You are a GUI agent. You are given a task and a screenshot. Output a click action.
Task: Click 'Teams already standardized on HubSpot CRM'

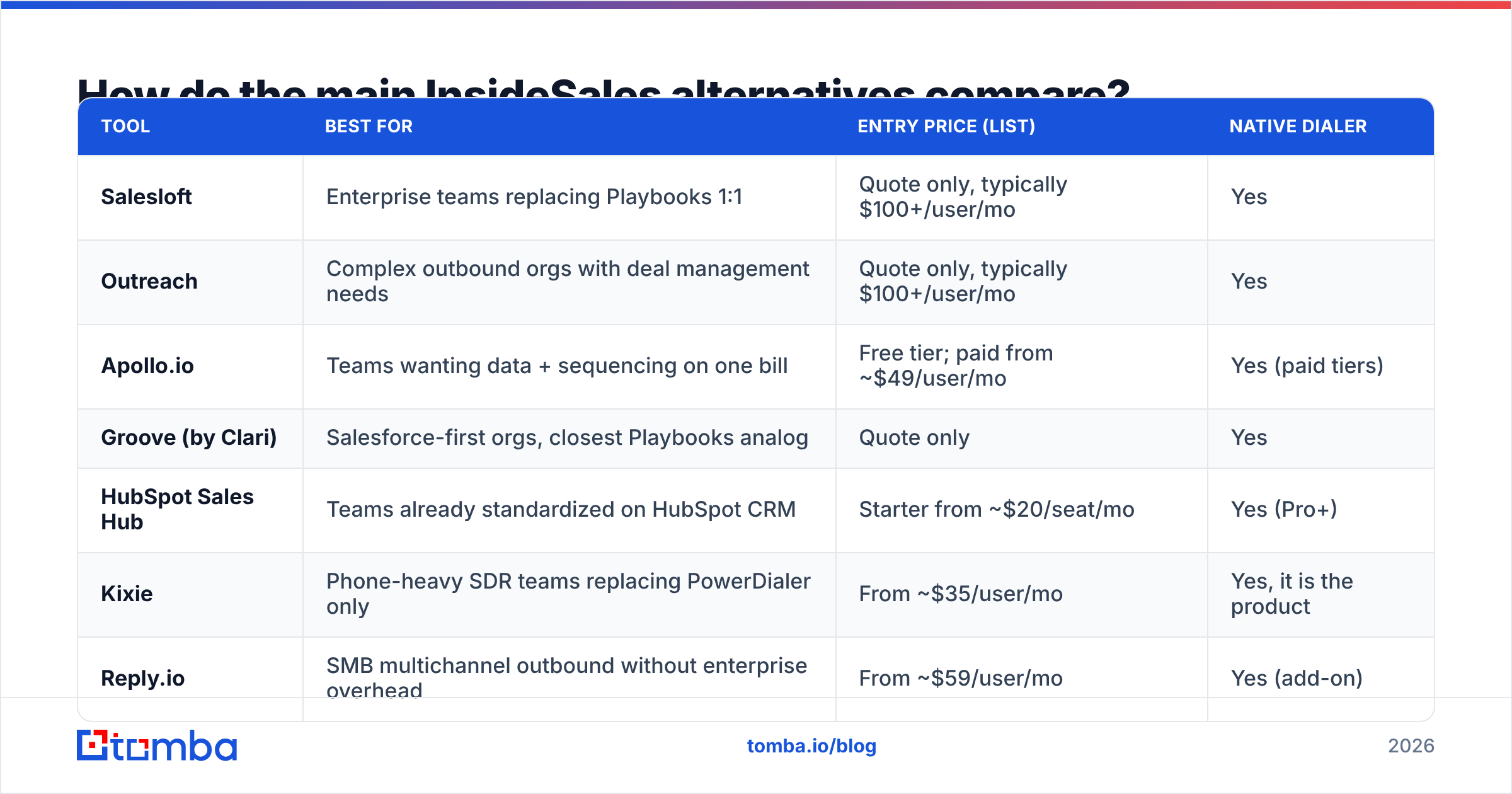point(561,509)
